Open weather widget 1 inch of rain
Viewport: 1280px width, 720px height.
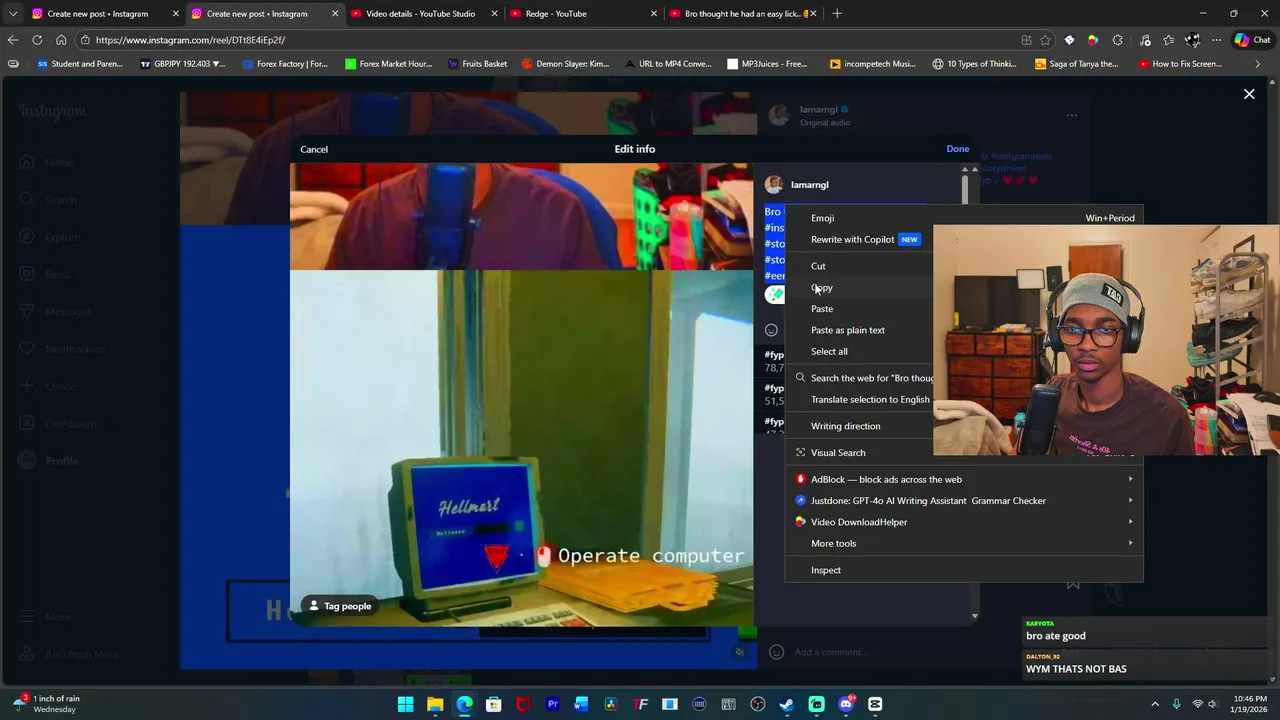pos(46,704)
